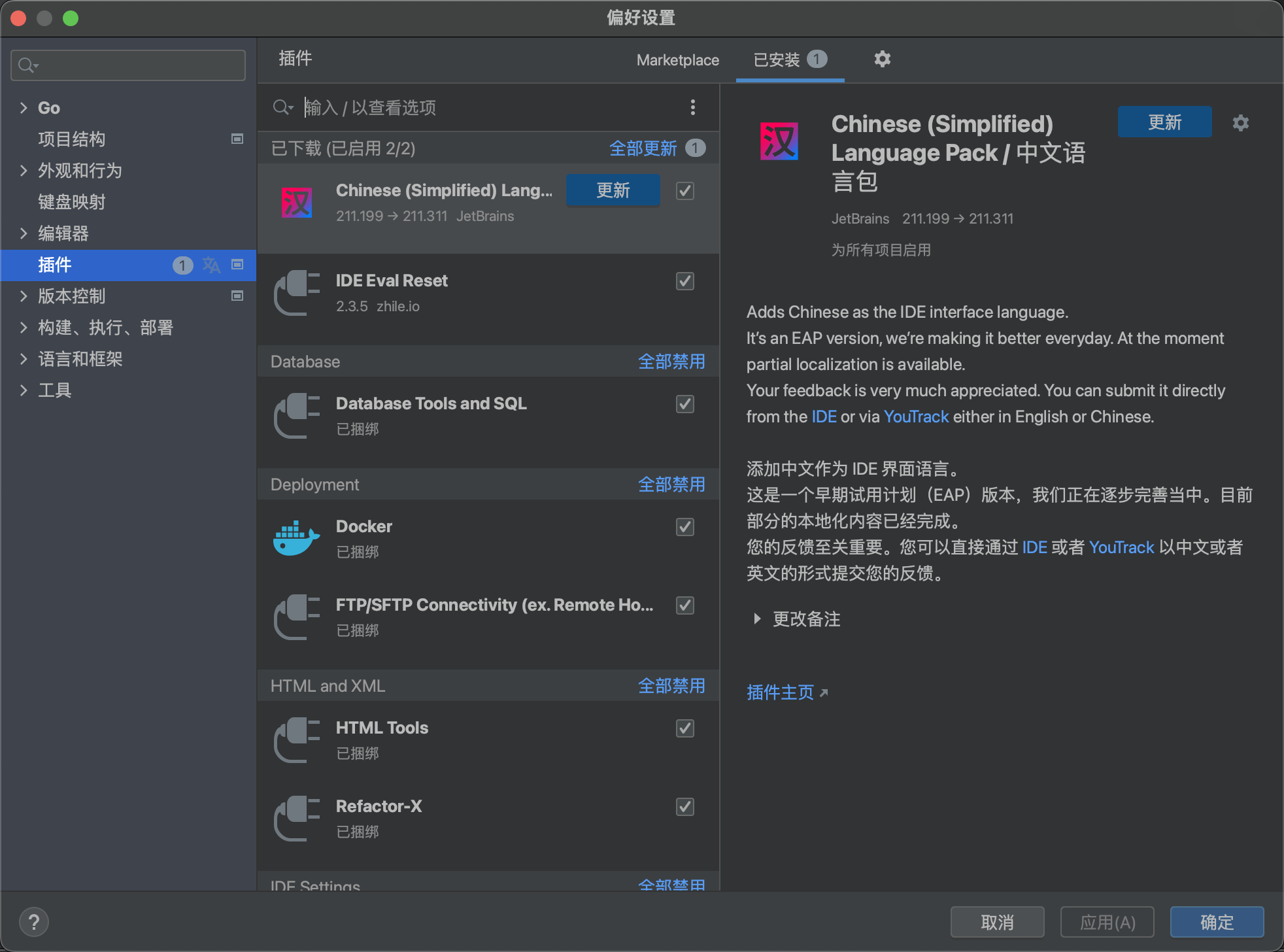Switch to the Marketplace tab
1284x952 pixels.
coord(677,59)
